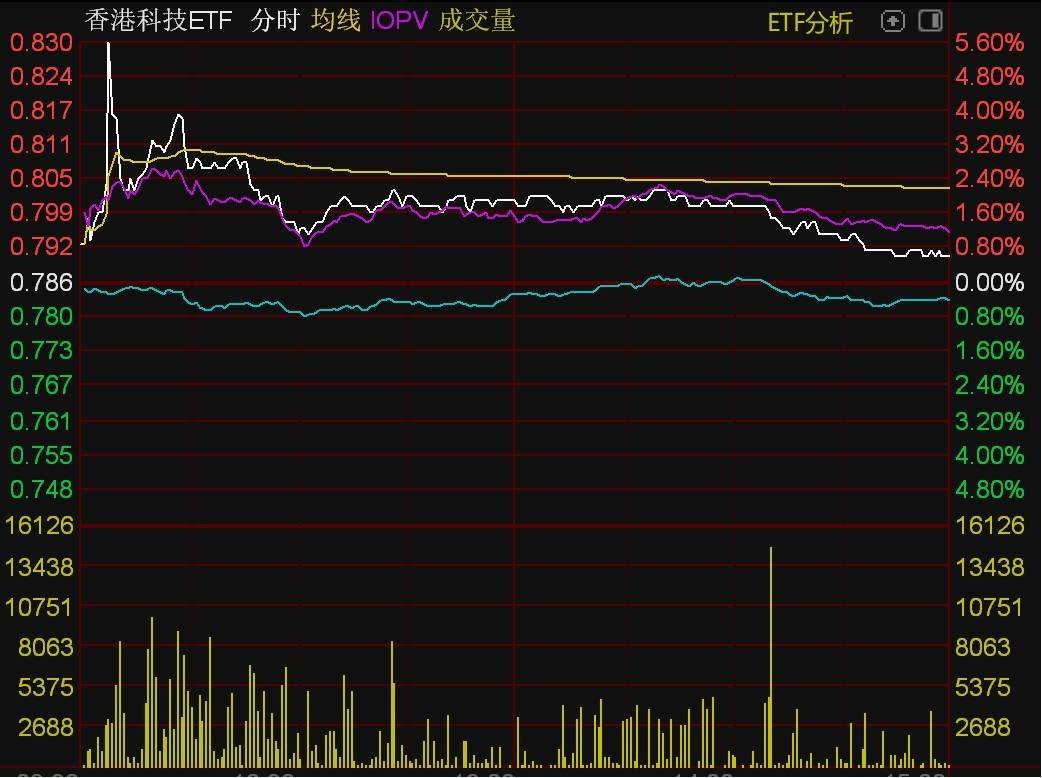Screen dimensions: 1042x778
Task: Click the 5.60% percentage axis label
Action: 989,43
